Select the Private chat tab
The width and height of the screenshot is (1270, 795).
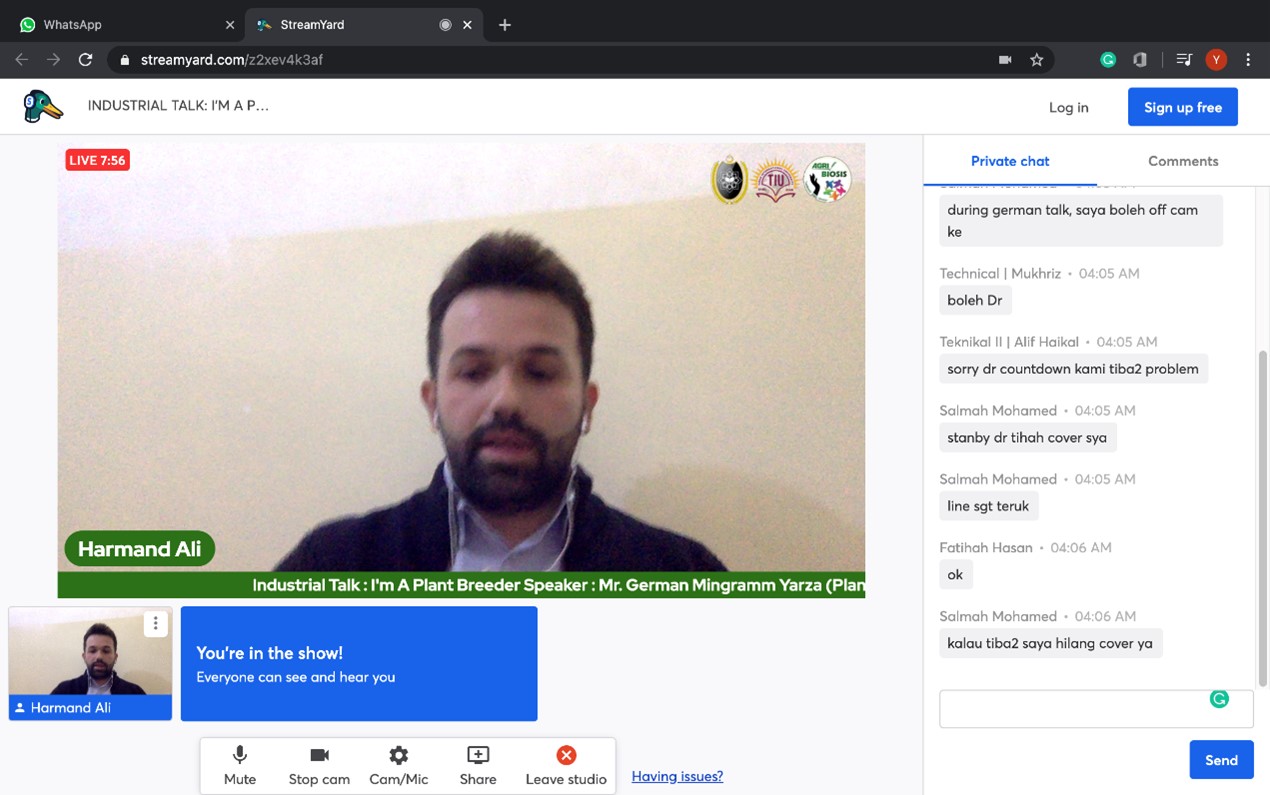pyautogui.click(x=1010, y=161)
